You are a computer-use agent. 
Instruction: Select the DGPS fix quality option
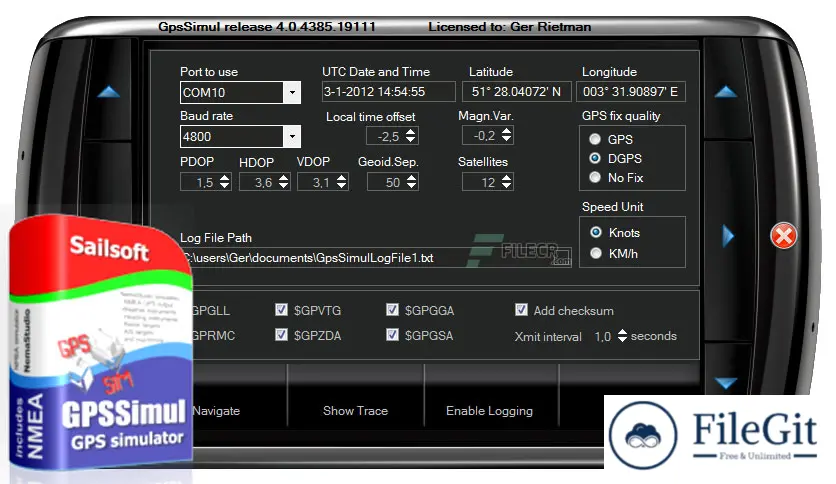tap(595, 158)
